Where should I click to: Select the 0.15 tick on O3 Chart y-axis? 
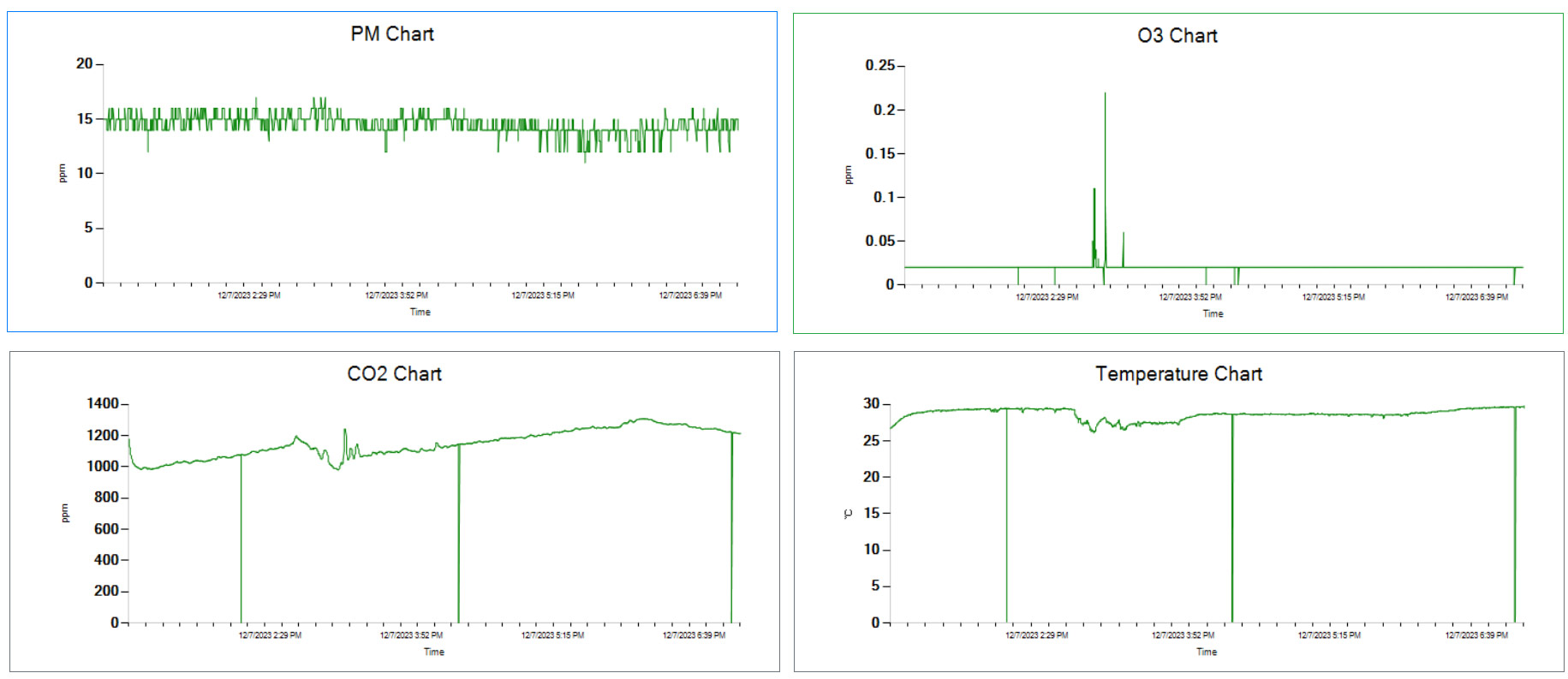point(879,153)
